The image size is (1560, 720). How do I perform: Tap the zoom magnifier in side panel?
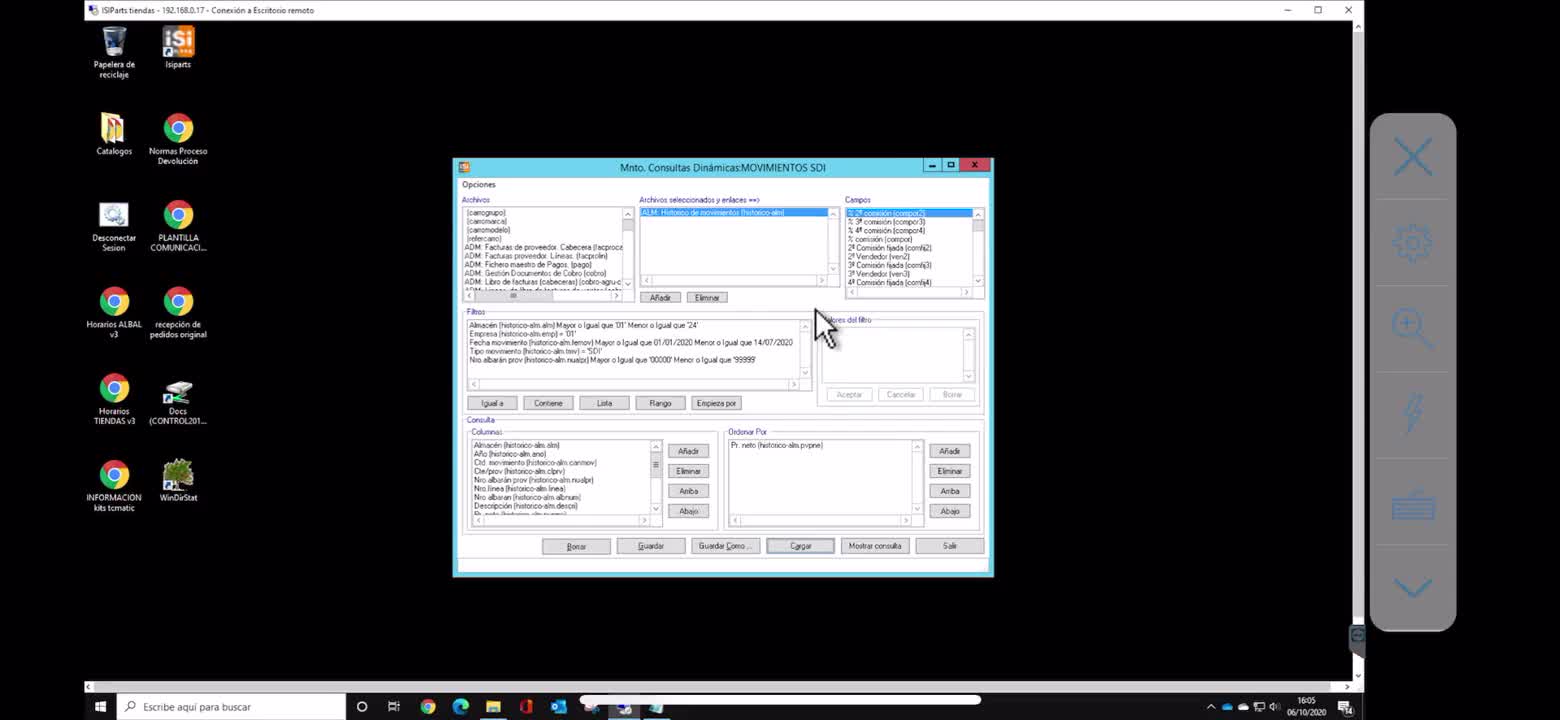(x=1413, y=329)
